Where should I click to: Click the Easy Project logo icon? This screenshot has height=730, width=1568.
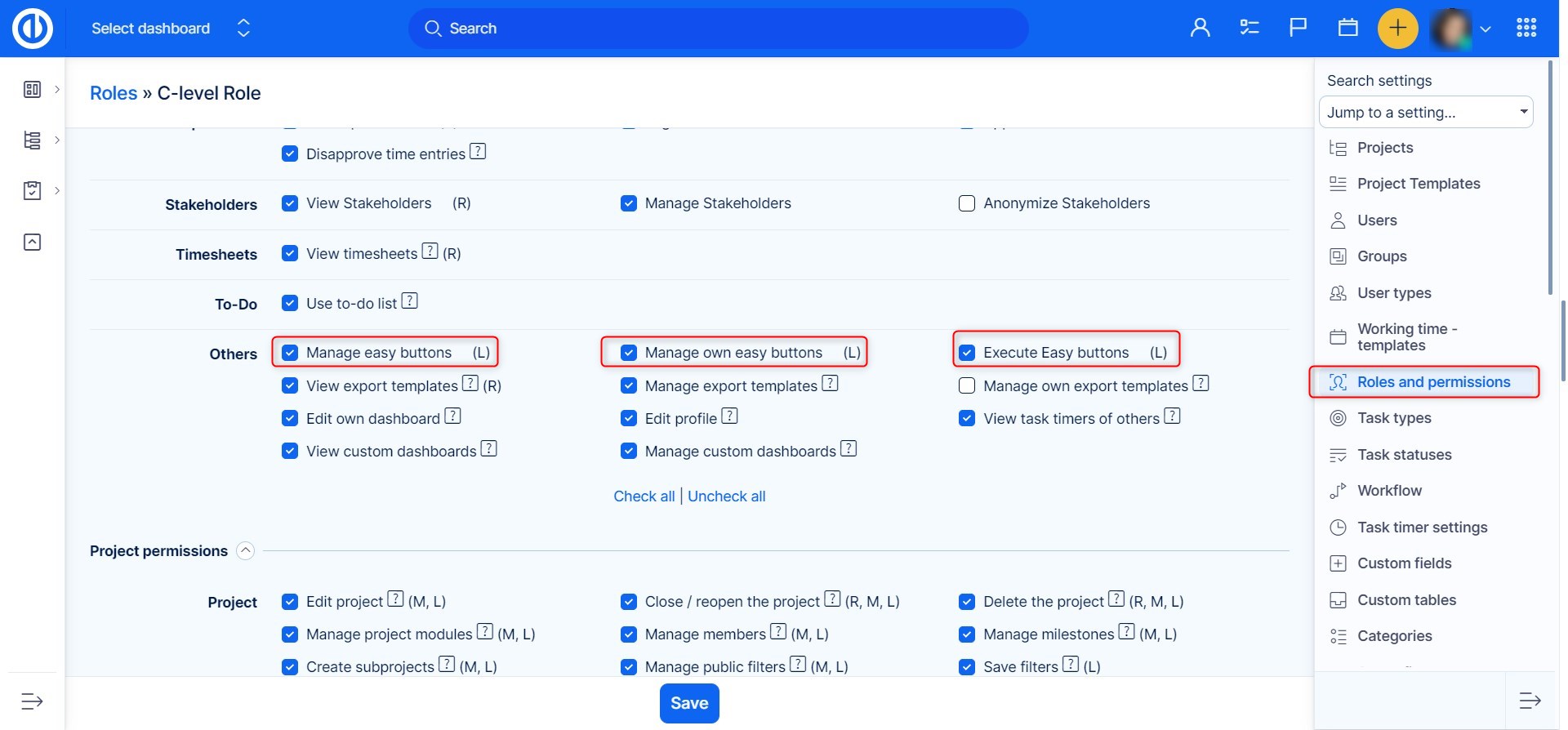click(33, 29)
